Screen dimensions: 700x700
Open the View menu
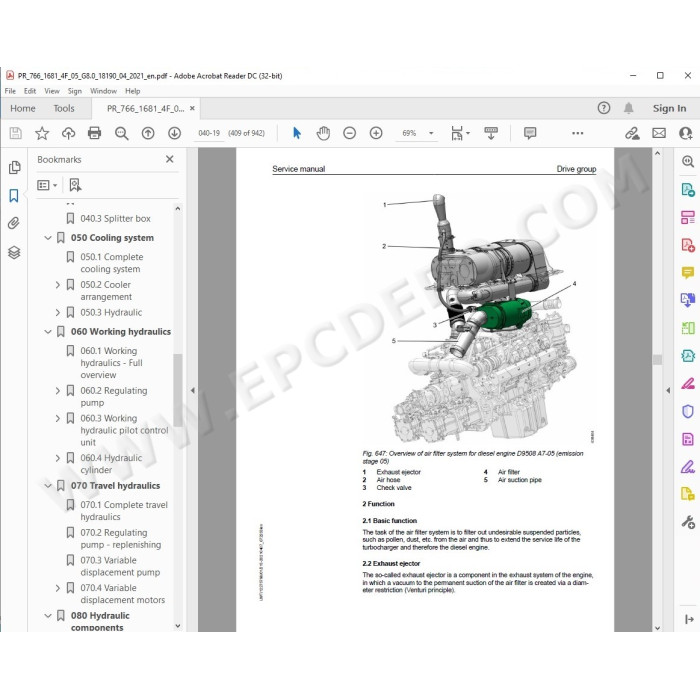click(52, 91)
